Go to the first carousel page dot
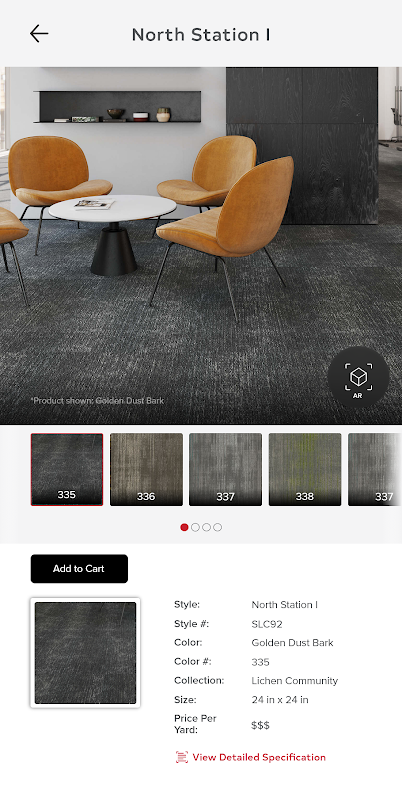Image resolution: width=402 pixels, height=800 pixels. [x=184, y=527]
